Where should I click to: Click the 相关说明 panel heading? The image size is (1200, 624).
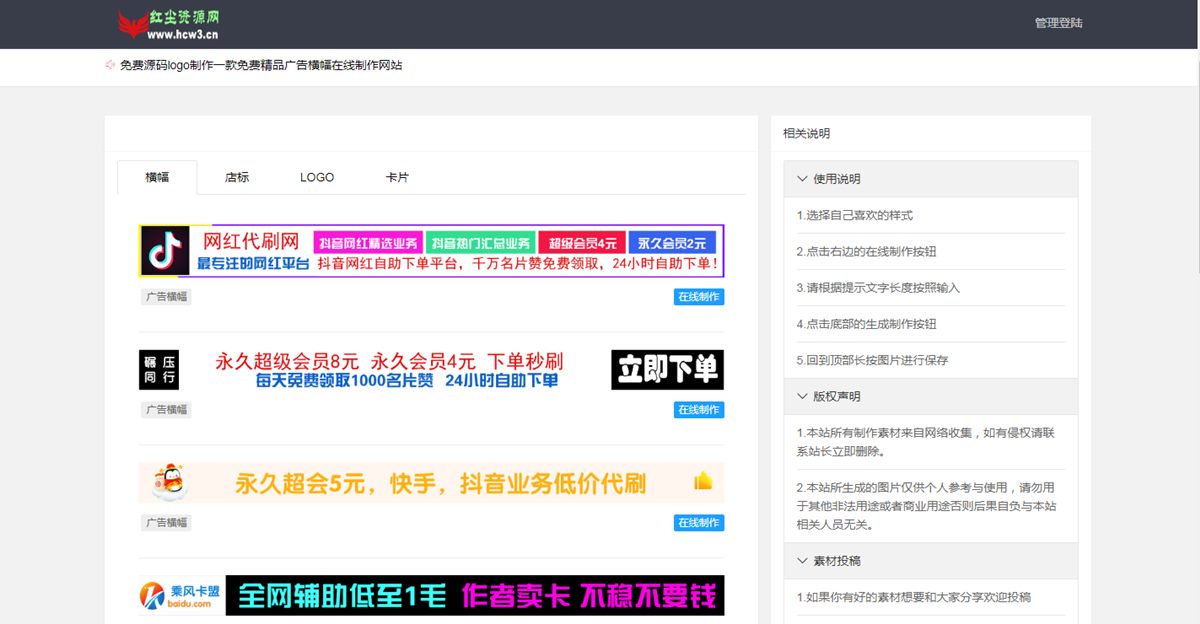[x=806, y=133]
